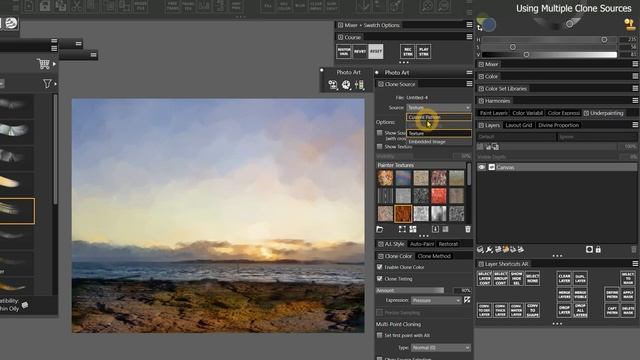Viewport: 640px width, 360px height.
Task: Toggle Show Texture checkbox
Action: coord(380,147)
